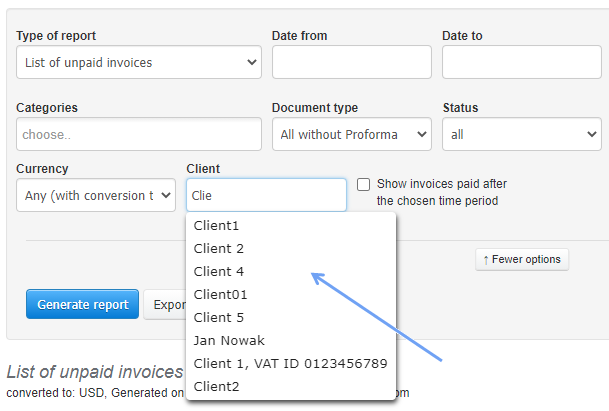The width and height of the screenshot is (609, 411).
Task: Click the partially hidden Export button
Action: click(165, 305)
